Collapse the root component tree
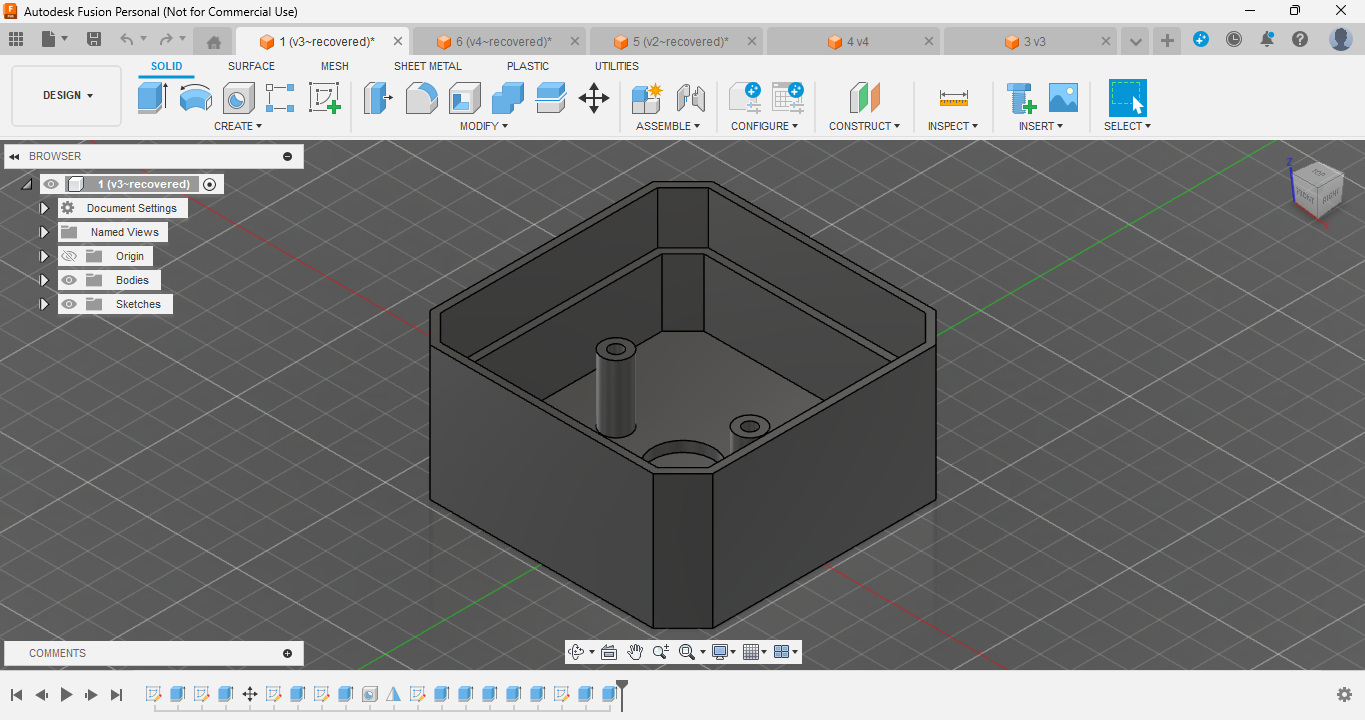Screen dimensions: 1365x720 coord(27,184)
